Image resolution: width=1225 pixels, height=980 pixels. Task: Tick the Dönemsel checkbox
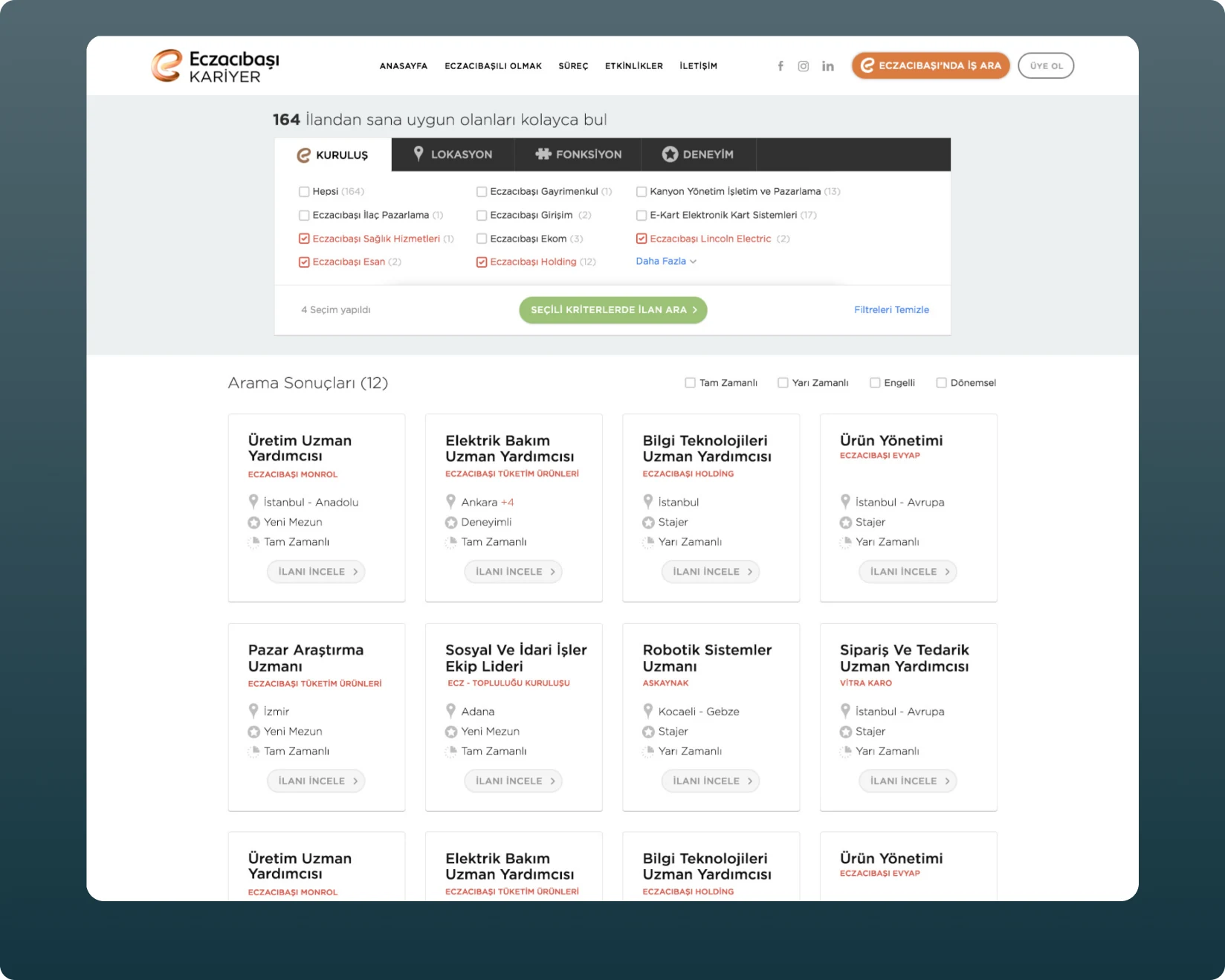[941, 383]
